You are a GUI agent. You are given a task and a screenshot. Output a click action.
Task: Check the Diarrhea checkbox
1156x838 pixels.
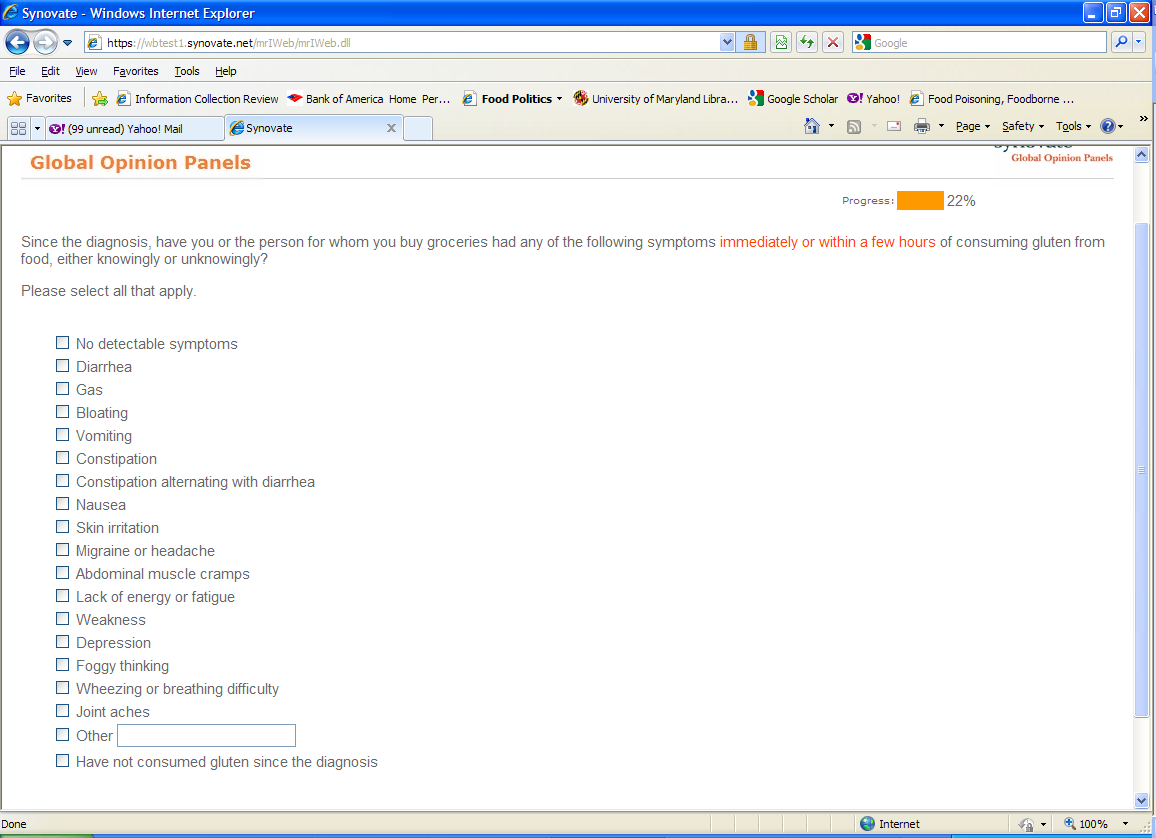[x=63, y=366]
